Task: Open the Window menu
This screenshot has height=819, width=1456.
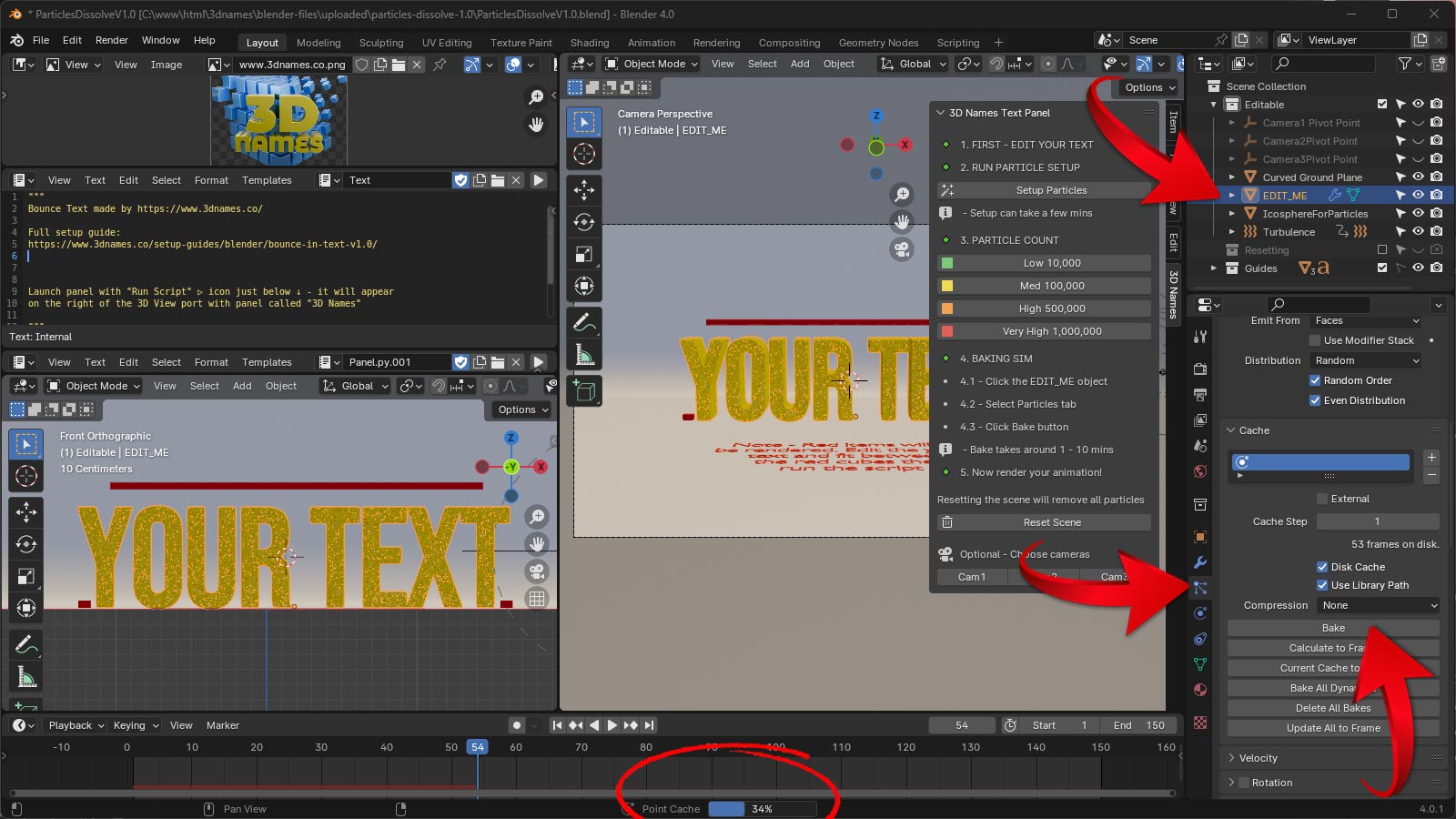Action: coord(161,39)
